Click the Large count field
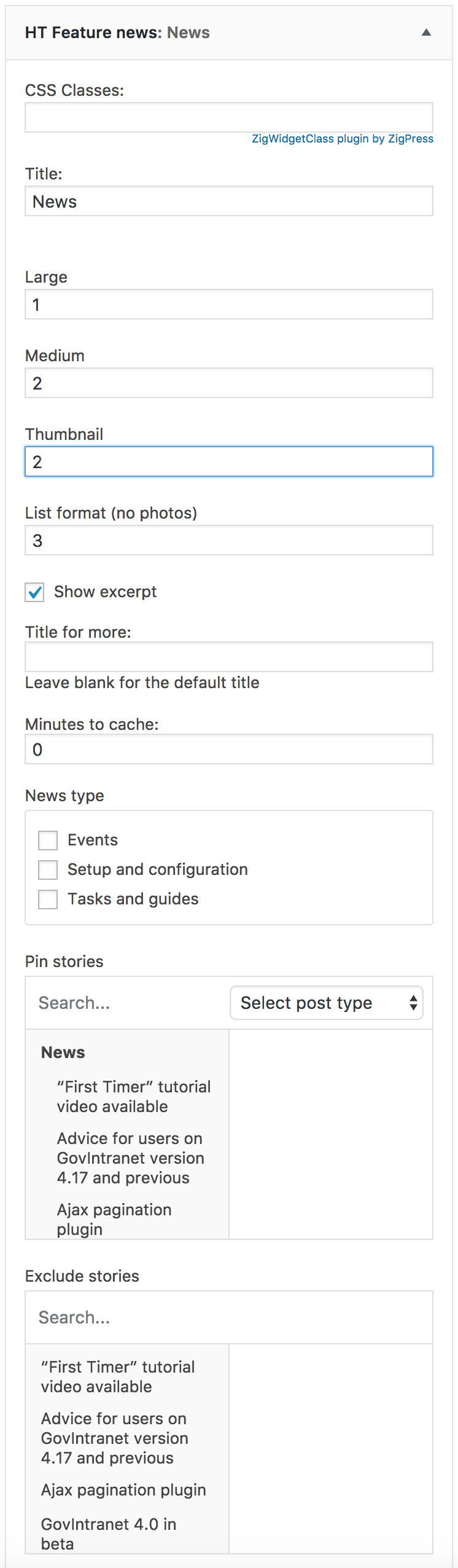The height and width of the screenshot is (1568, 458). click(x=228, y=304)
